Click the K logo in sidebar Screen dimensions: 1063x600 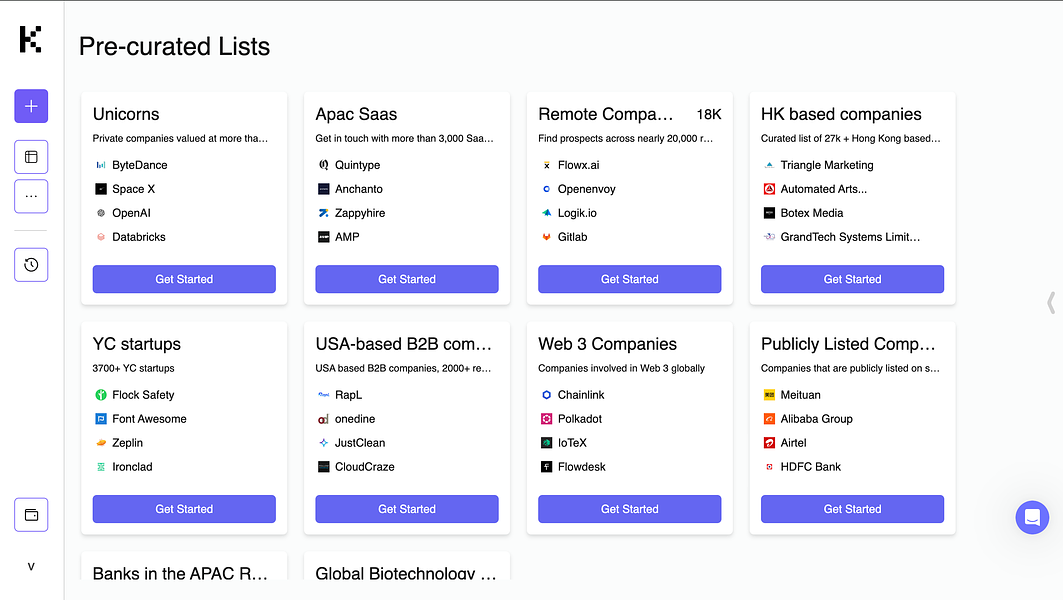click(31, 39)
